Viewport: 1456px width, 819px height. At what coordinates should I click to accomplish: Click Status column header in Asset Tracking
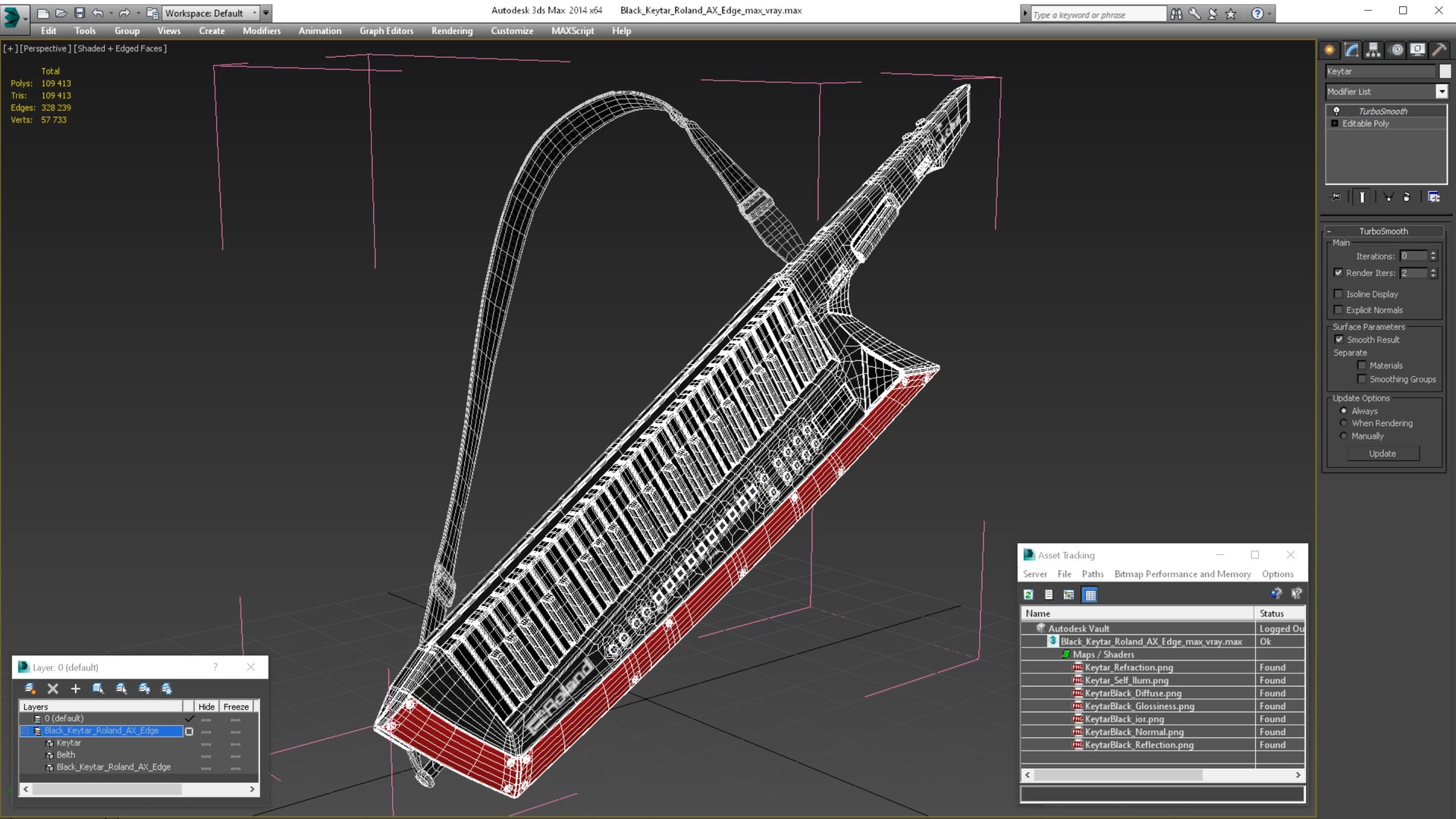point(1279,613)
